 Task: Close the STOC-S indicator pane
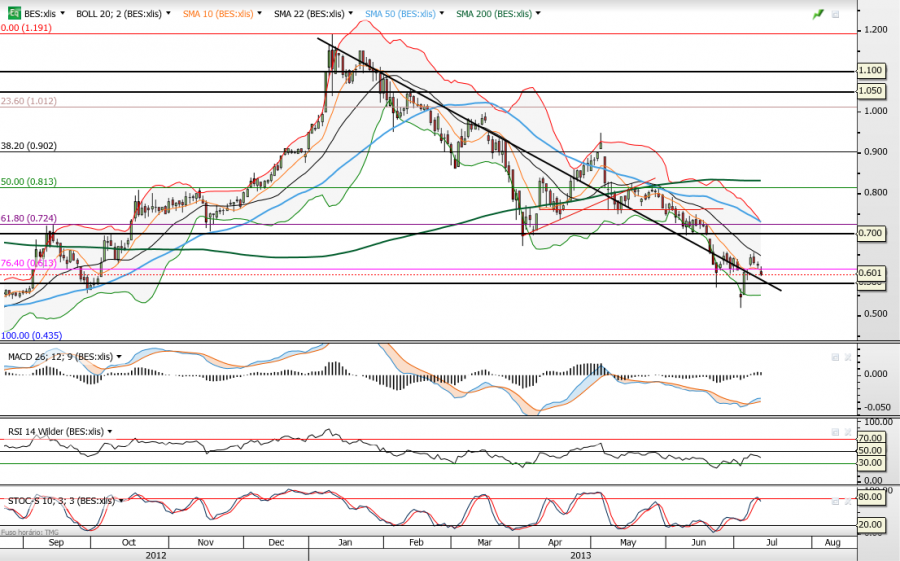[x=848, y=501]
